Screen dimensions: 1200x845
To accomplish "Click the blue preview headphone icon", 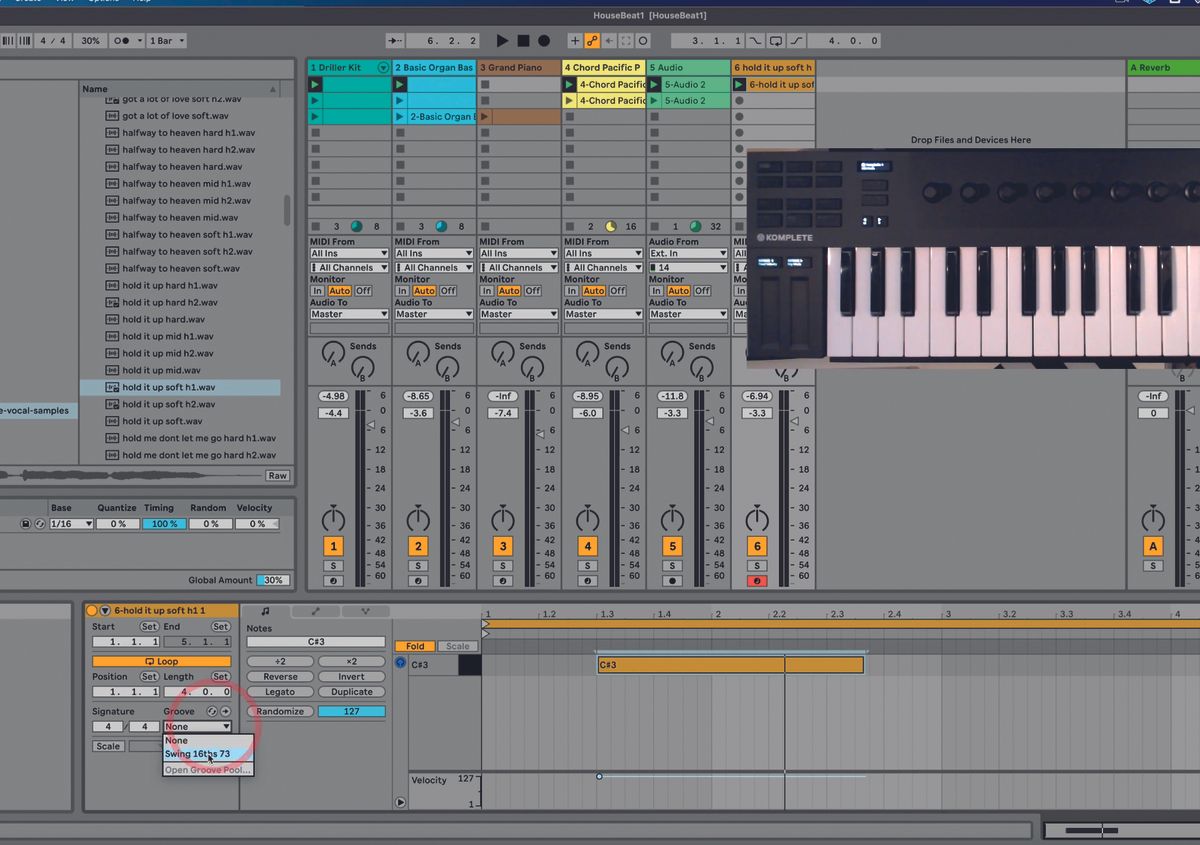I will [x=400, y=663].
